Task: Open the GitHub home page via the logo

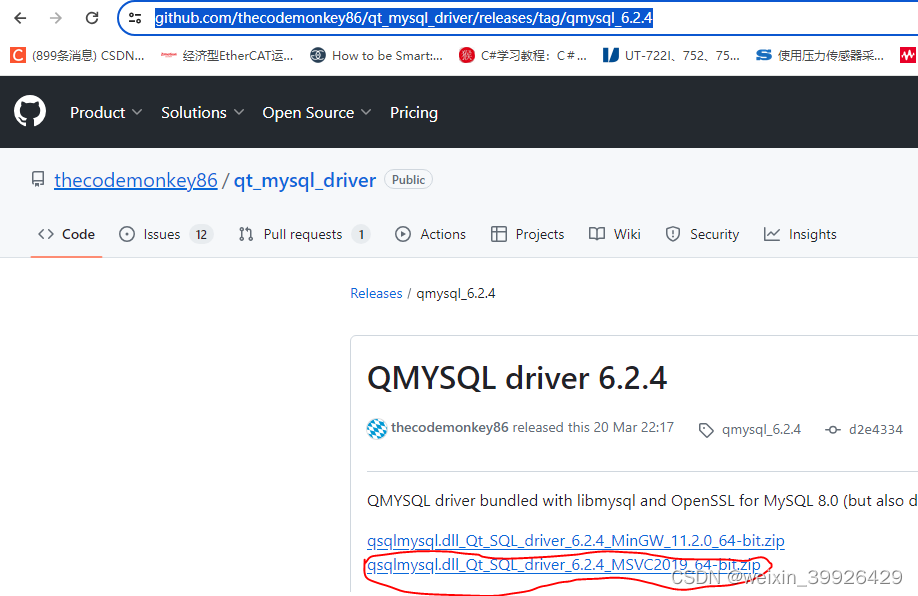Action: coord(30,111)
